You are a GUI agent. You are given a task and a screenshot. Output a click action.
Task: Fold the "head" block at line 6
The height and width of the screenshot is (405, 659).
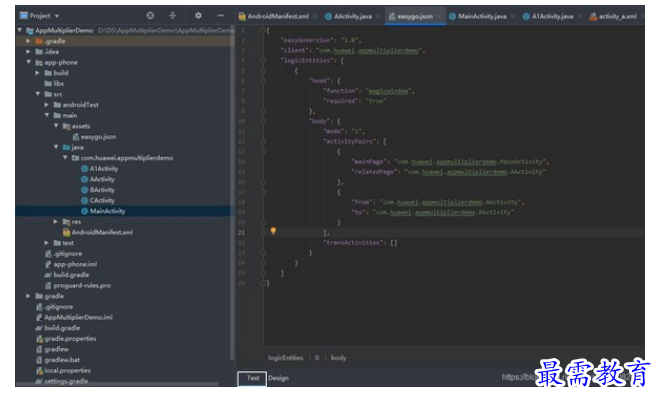click(x=263, y=81)
